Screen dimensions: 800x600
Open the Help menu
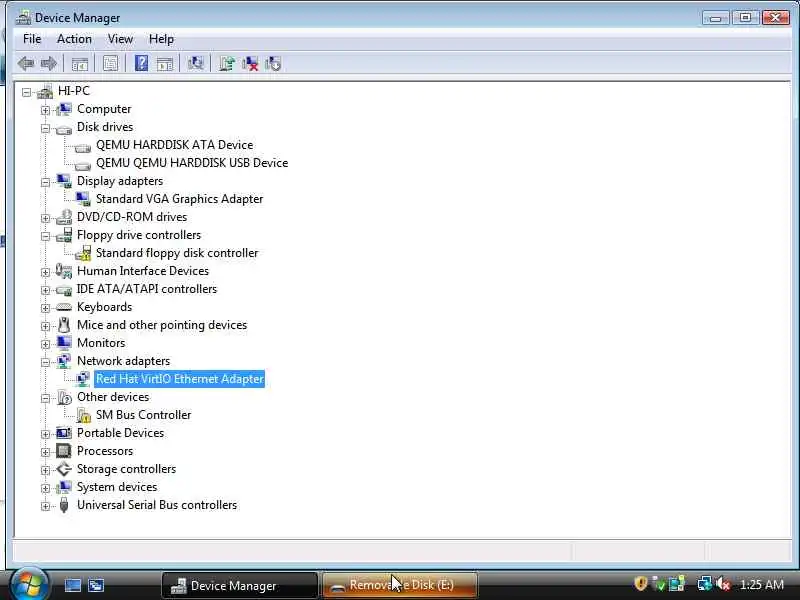161,39
